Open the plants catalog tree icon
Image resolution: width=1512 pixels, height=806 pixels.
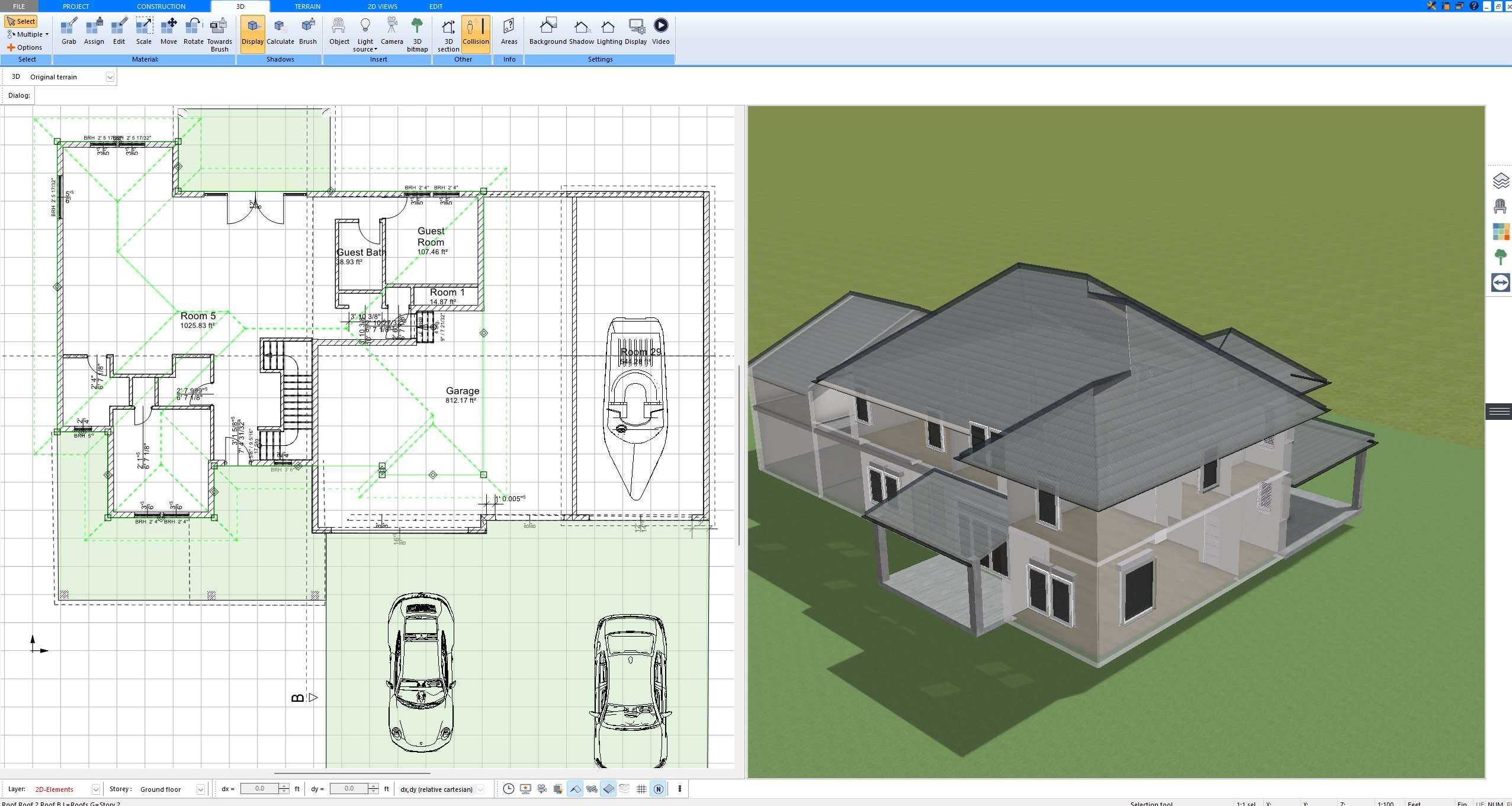pos(1500,257)
